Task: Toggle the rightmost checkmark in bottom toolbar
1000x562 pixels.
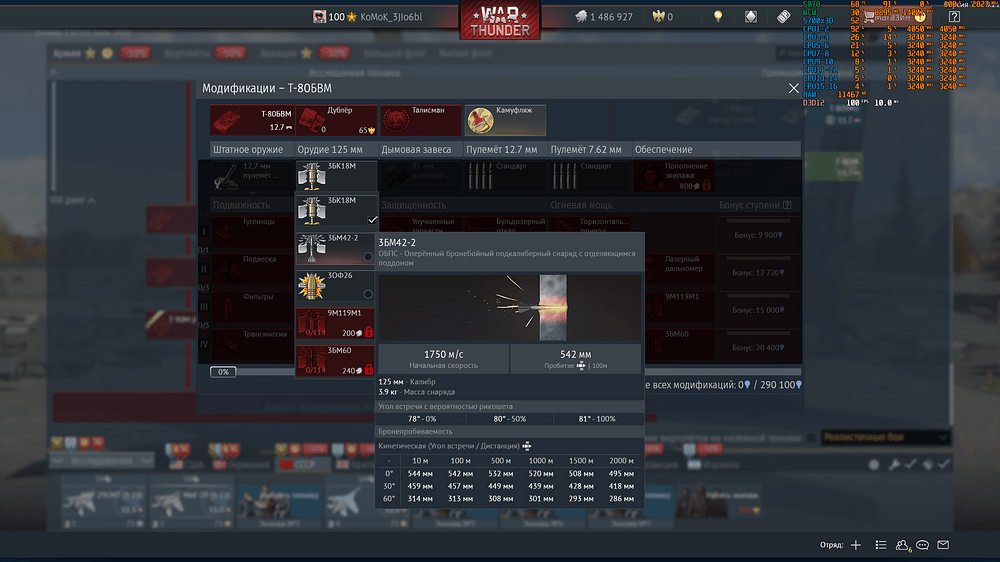Action: (x=944, y=464)
